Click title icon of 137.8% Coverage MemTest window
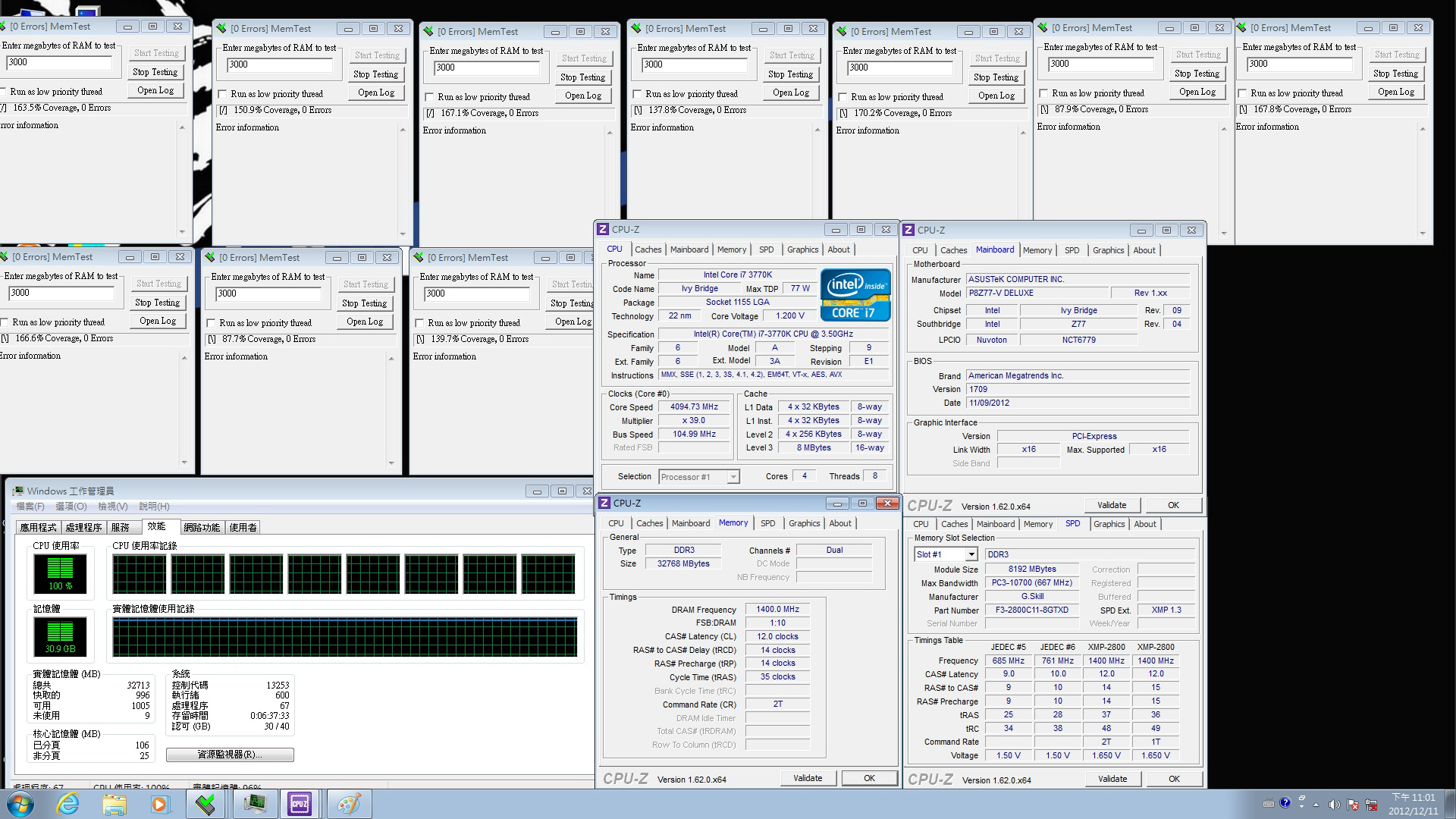1456x819 pixels. click(636, 28)
